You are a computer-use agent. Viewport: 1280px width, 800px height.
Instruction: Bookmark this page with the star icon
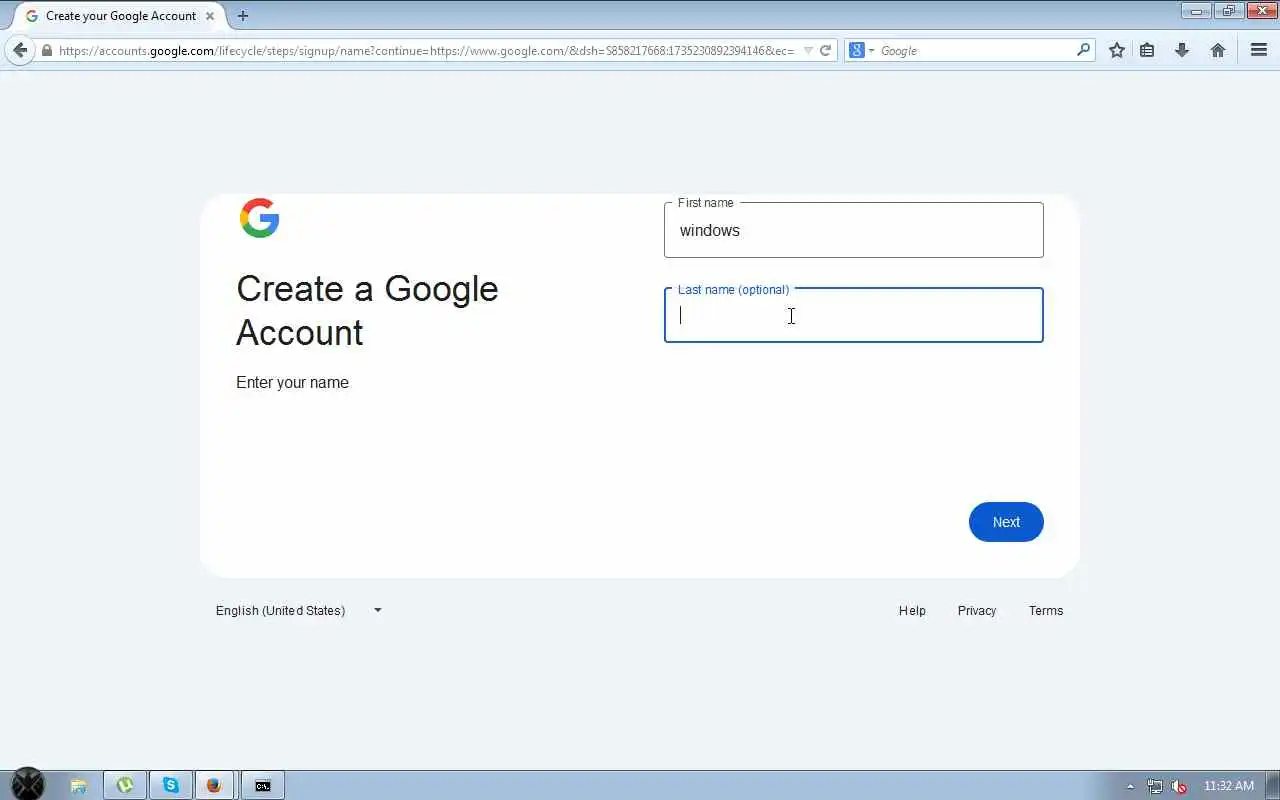coord(1117,50)
